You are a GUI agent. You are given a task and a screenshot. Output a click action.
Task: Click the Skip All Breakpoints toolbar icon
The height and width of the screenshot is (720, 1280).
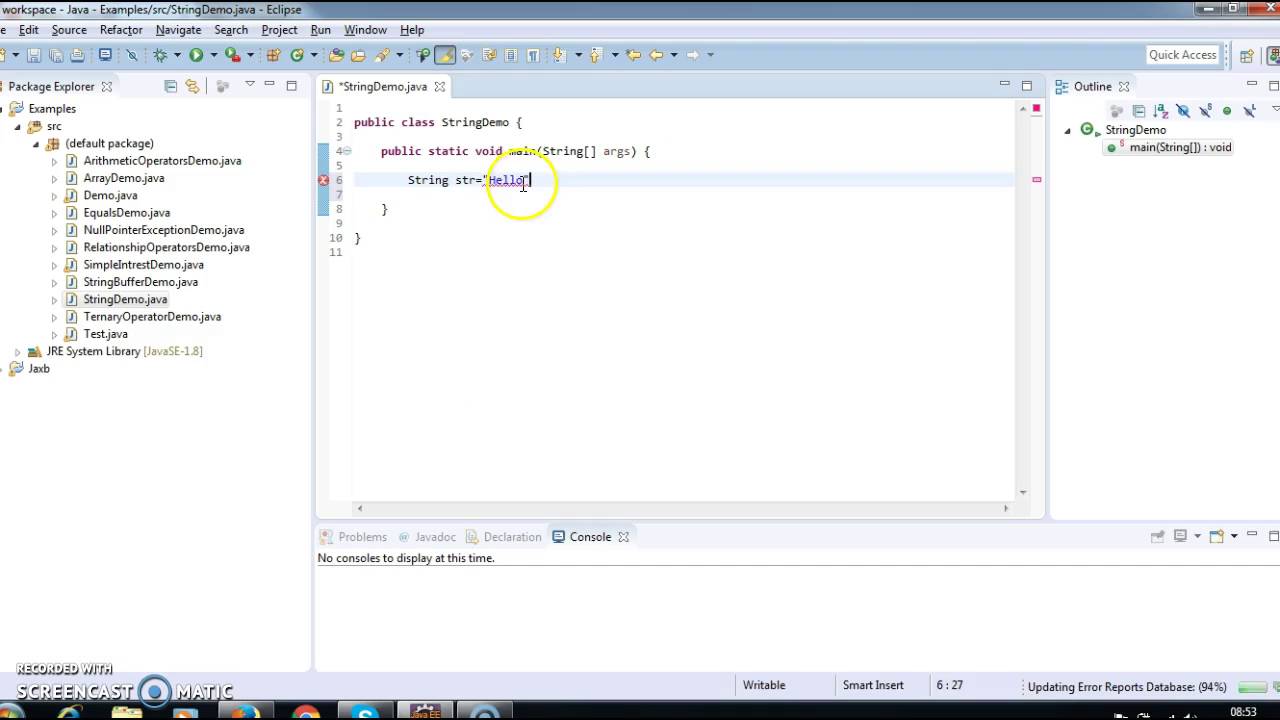tap(131, 55)
